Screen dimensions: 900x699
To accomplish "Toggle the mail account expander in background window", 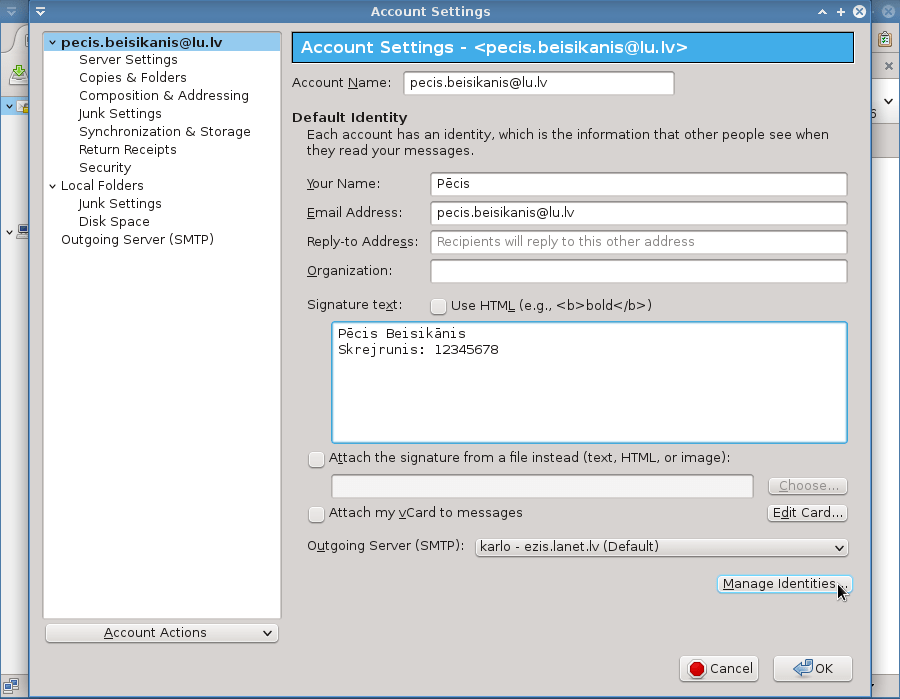I will click(x=9, y=106).
